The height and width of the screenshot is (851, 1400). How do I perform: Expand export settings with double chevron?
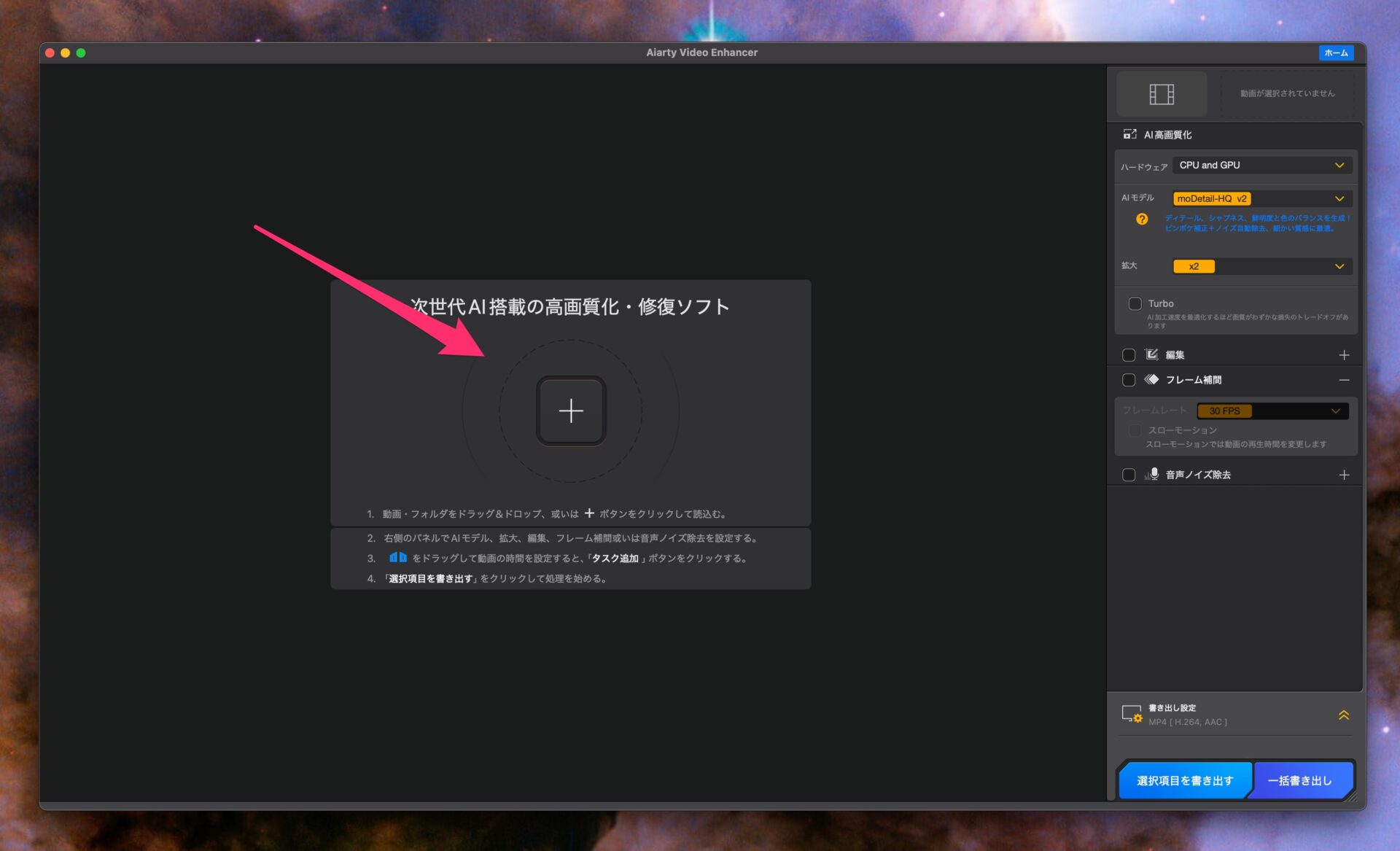(1343, 715)
